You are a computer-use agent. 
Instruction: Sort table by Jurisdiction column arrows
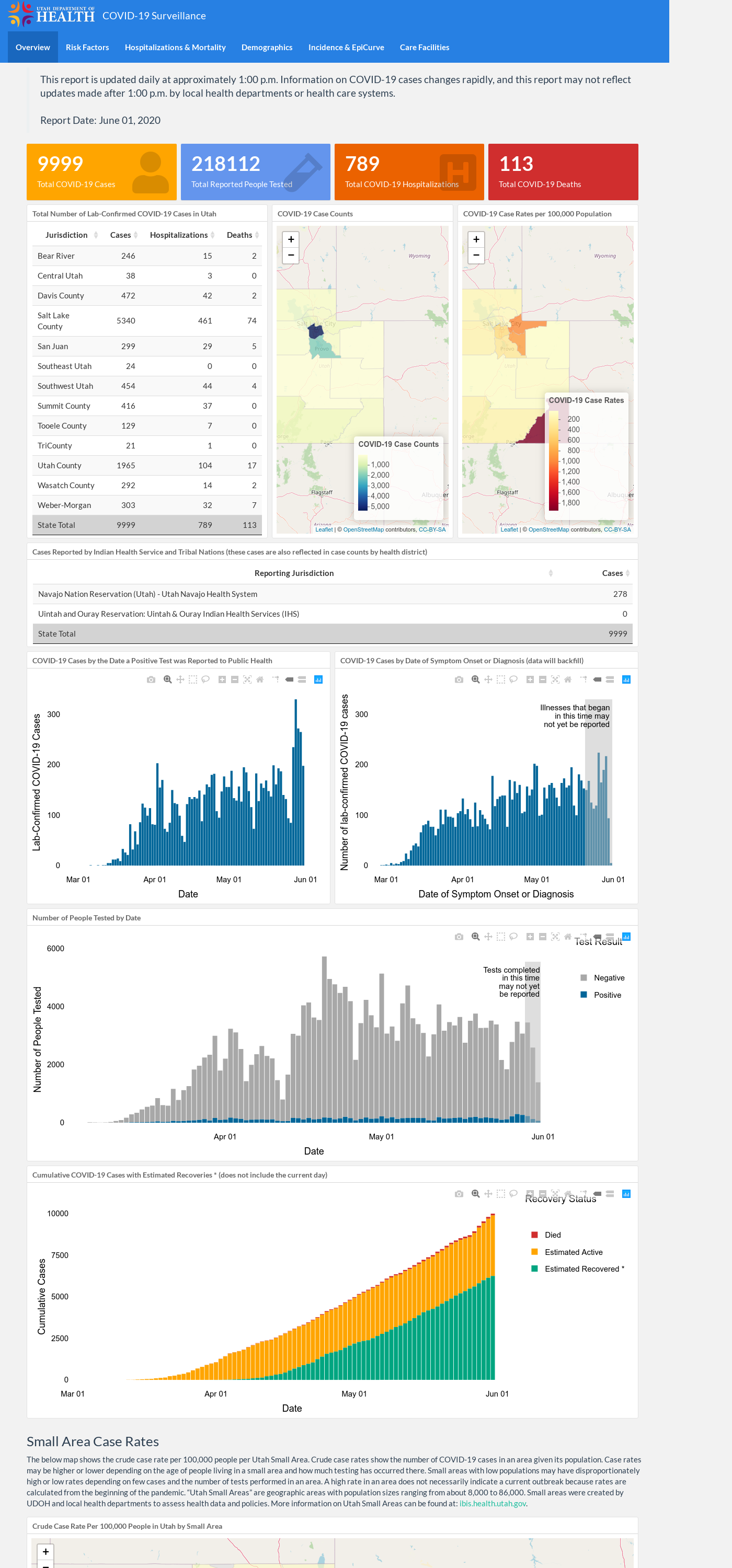[96, 235]
